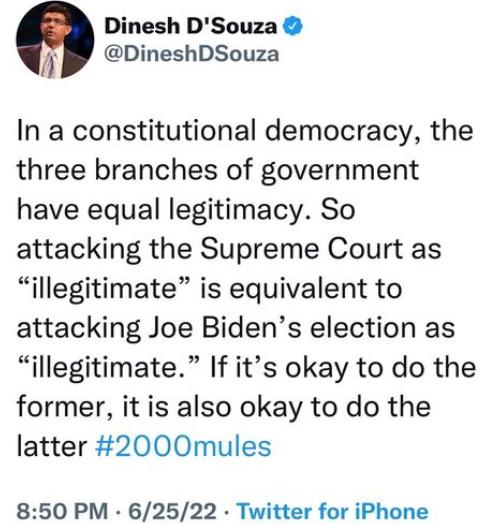
Task: Click the blue verified checkmark badge
Action: pos(293,26)
